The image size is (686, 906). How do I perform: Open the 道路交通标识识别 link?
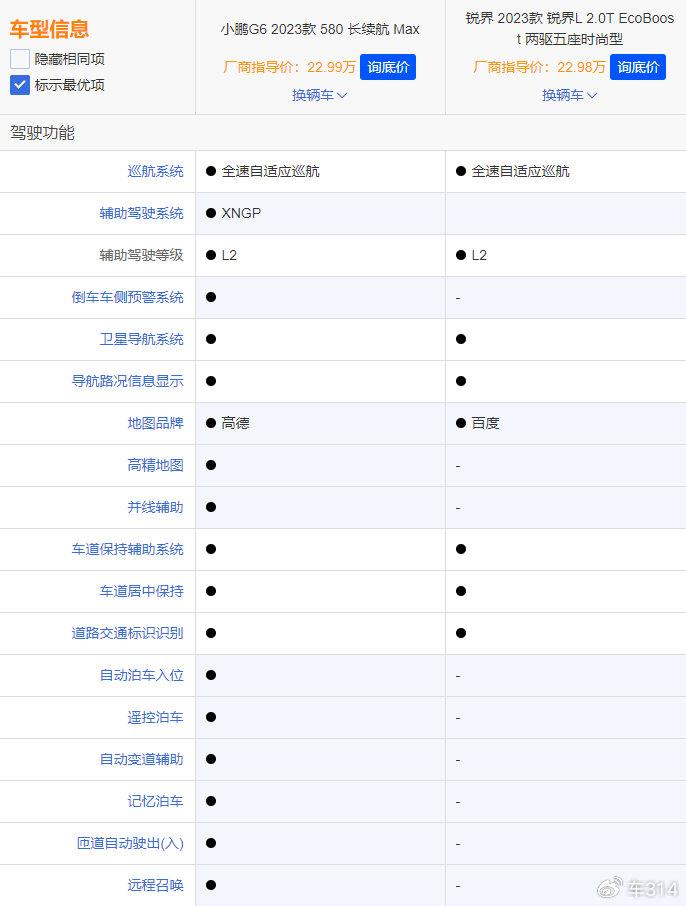tap(128, 633)
